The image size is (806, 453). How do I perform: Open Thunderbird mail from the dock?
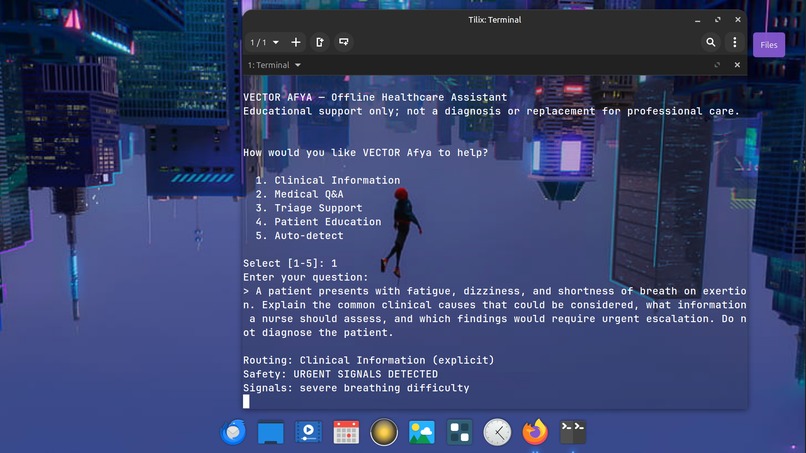point(233,432)
